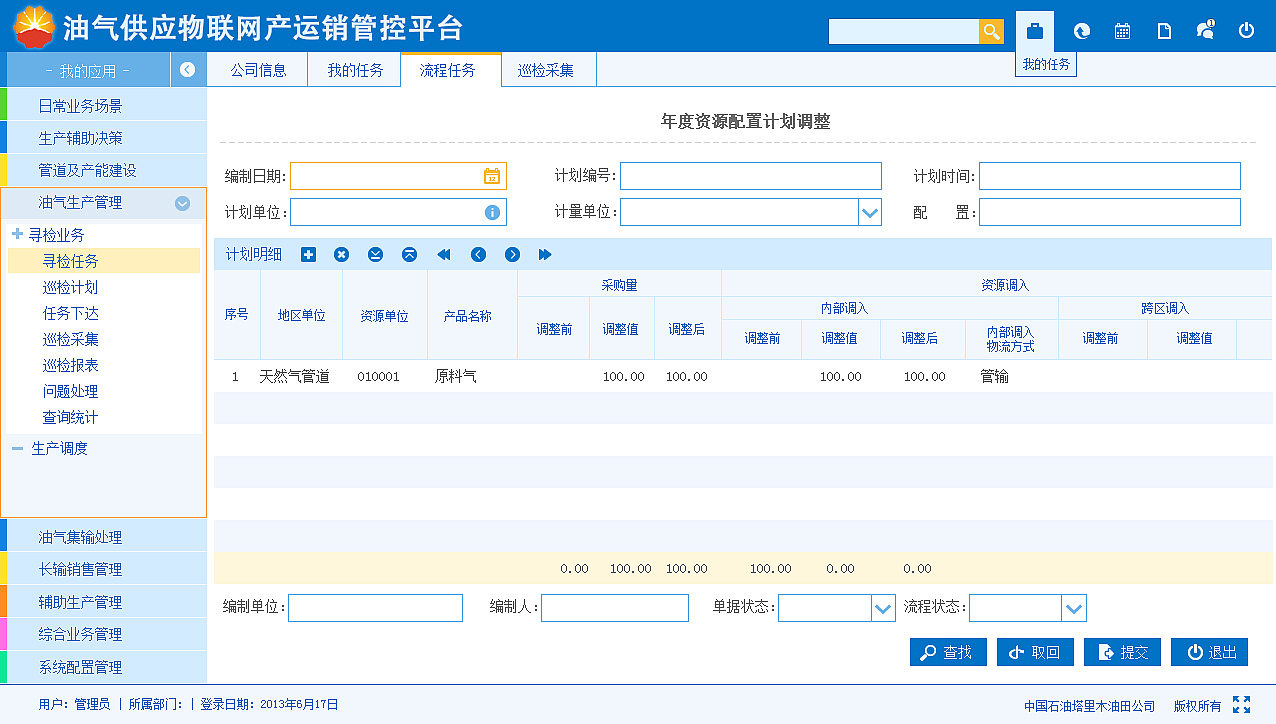Click the orange search magnifier button
The height and width of the screenshot is (724, 1276).
[991, 31]
